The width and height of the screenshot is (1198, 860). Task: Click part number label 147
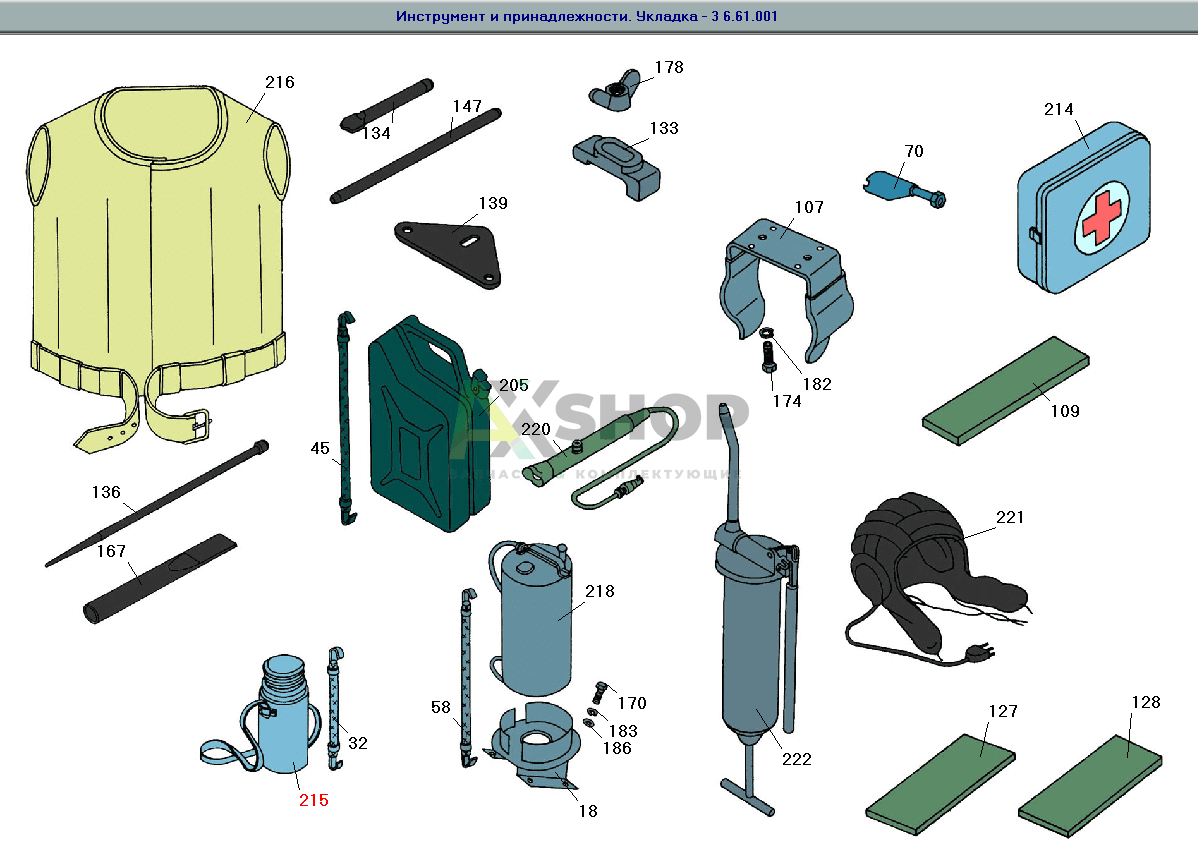467,106
